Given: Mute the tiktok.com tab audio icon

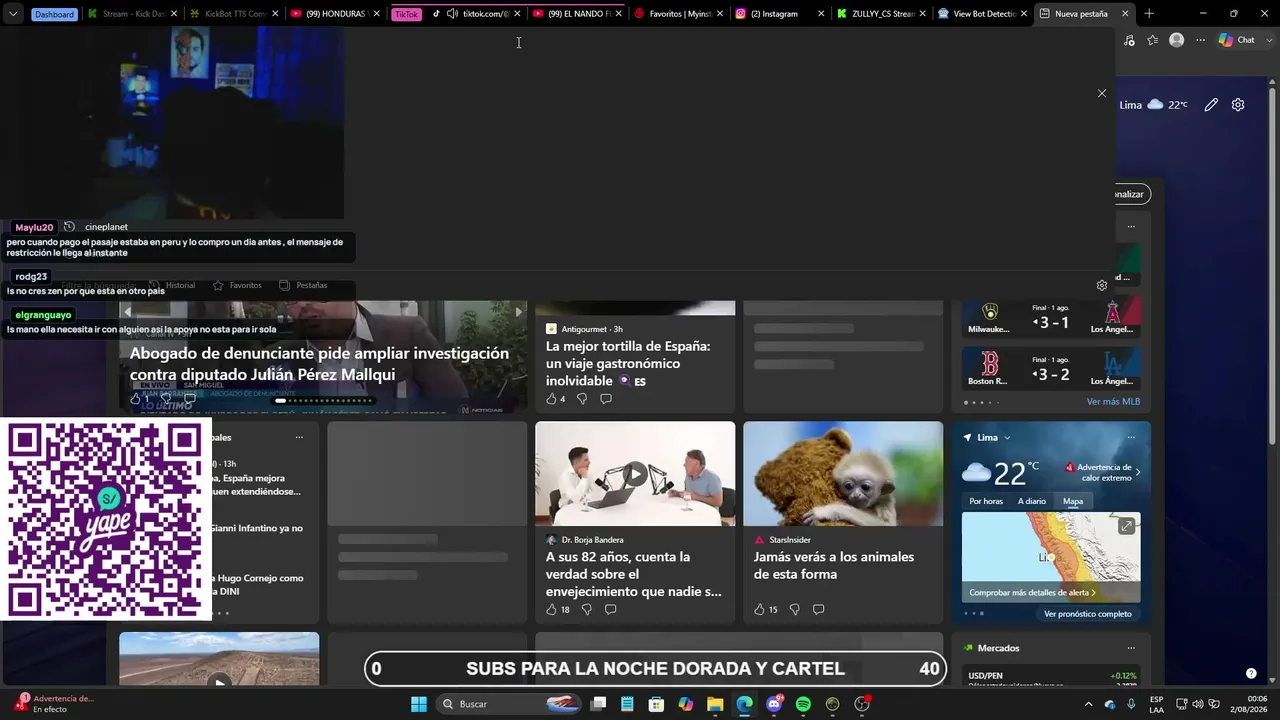Looking at the screenshot, I should pos(452,14).
